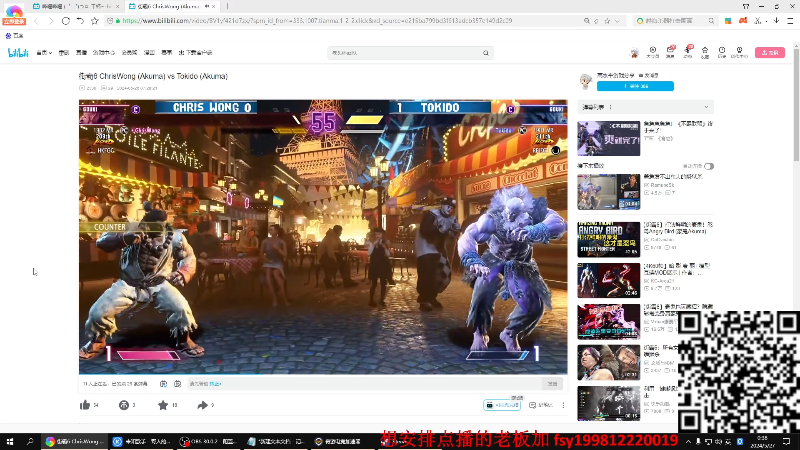This screenshot has width=800, height=450.
Task: Open danmaku settings icon
Action: (178, 384)
